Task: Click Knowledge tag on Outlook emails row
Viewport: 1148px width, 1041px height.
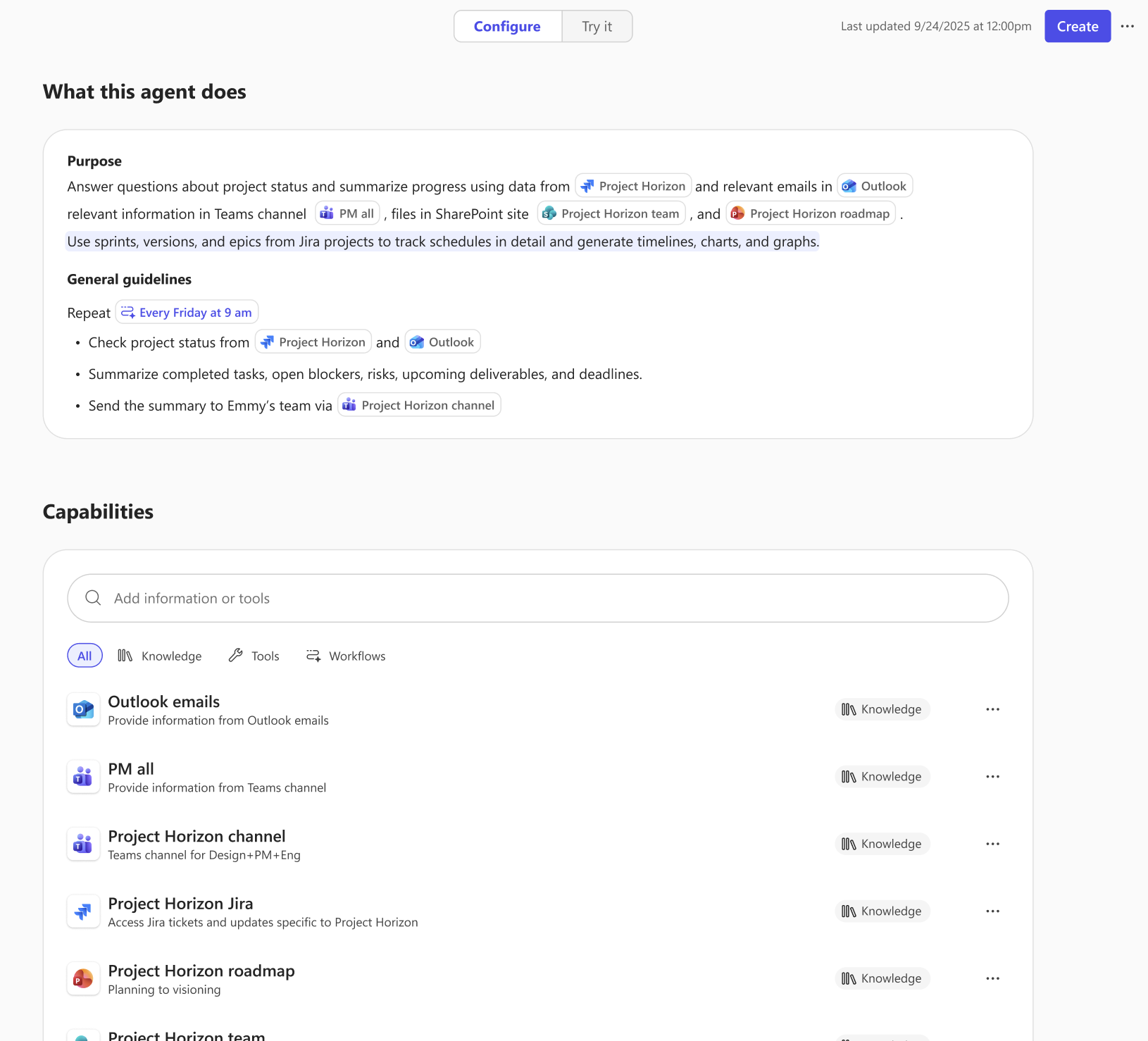Action: point(882,709)
